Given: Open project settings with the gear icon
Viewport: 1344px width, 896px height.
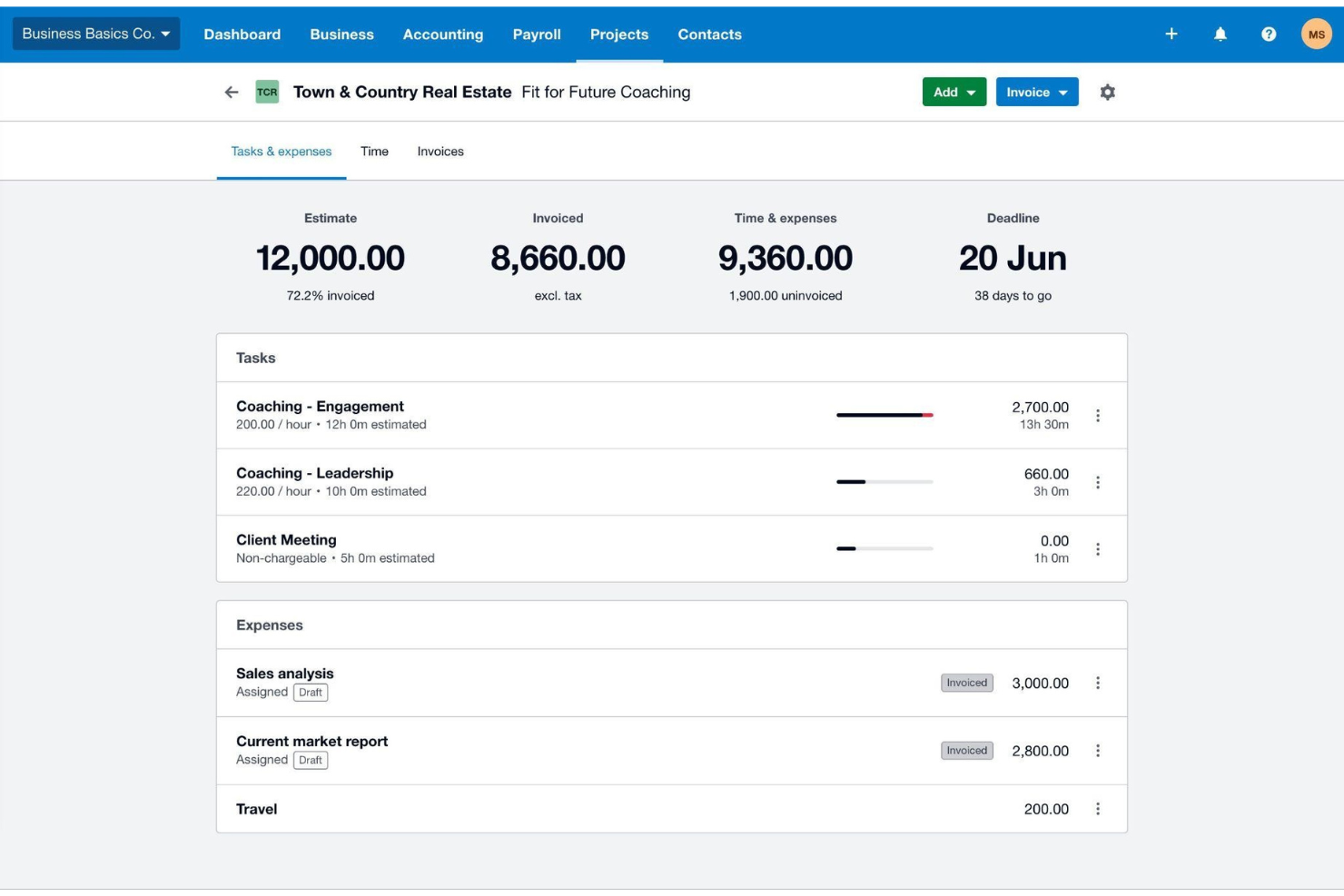Looking at the screenshot, I should click(1108, 92).
